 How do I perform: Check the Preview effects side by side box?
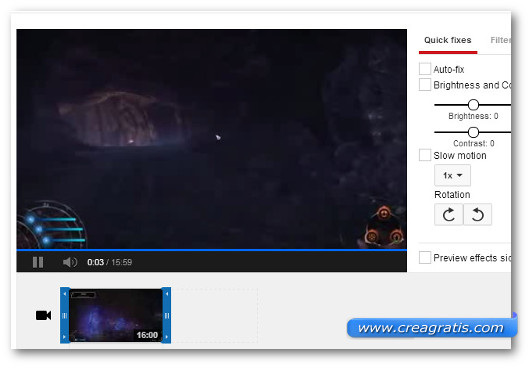coord(425,257)
